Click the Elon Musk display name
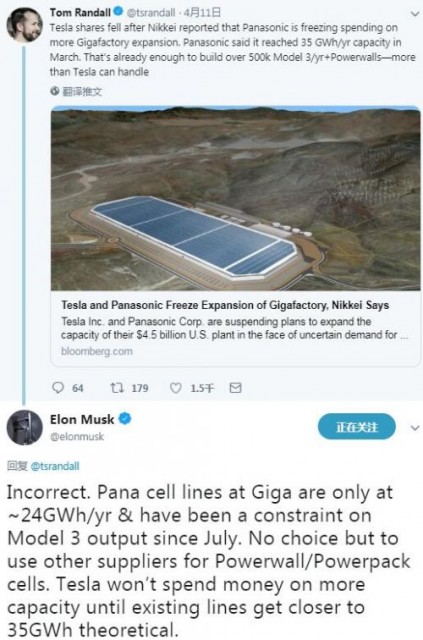This screenshot has width=423, height=640. click(x=82, y=419)
